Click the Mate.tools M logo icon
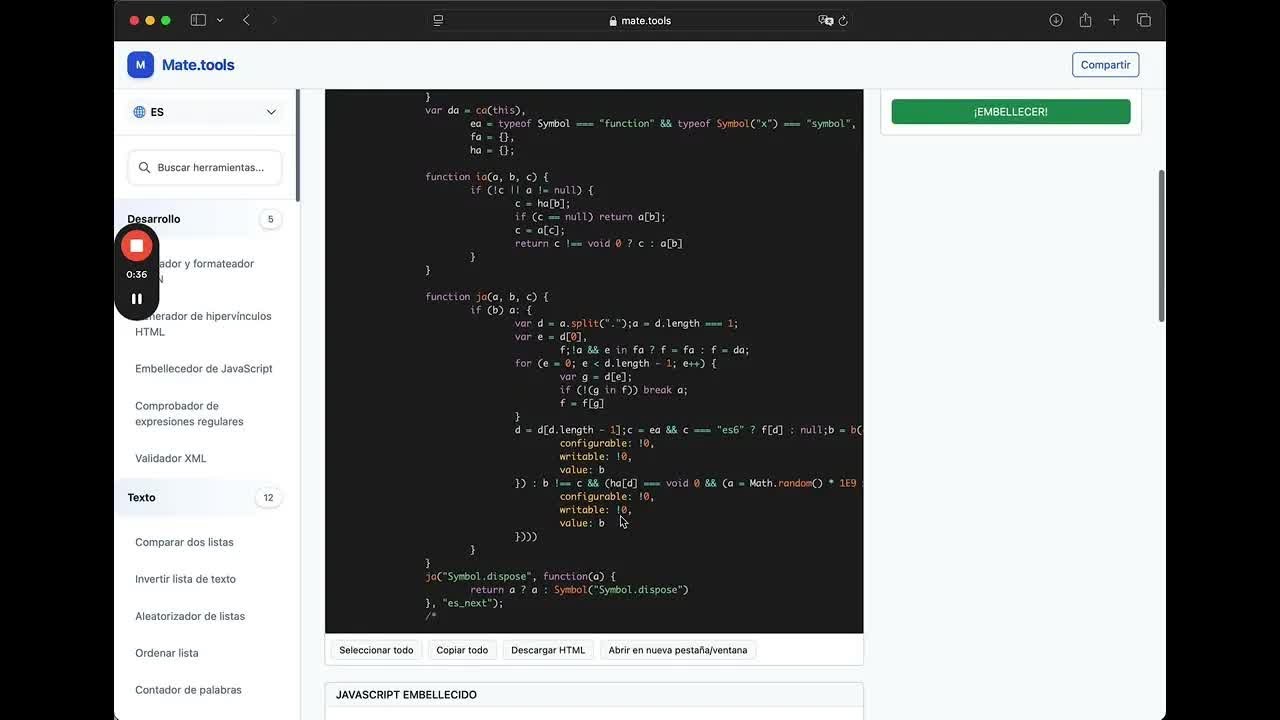The height and width of the screenshot is (720, 1280). pyautogui.click(x=140, y=65)
